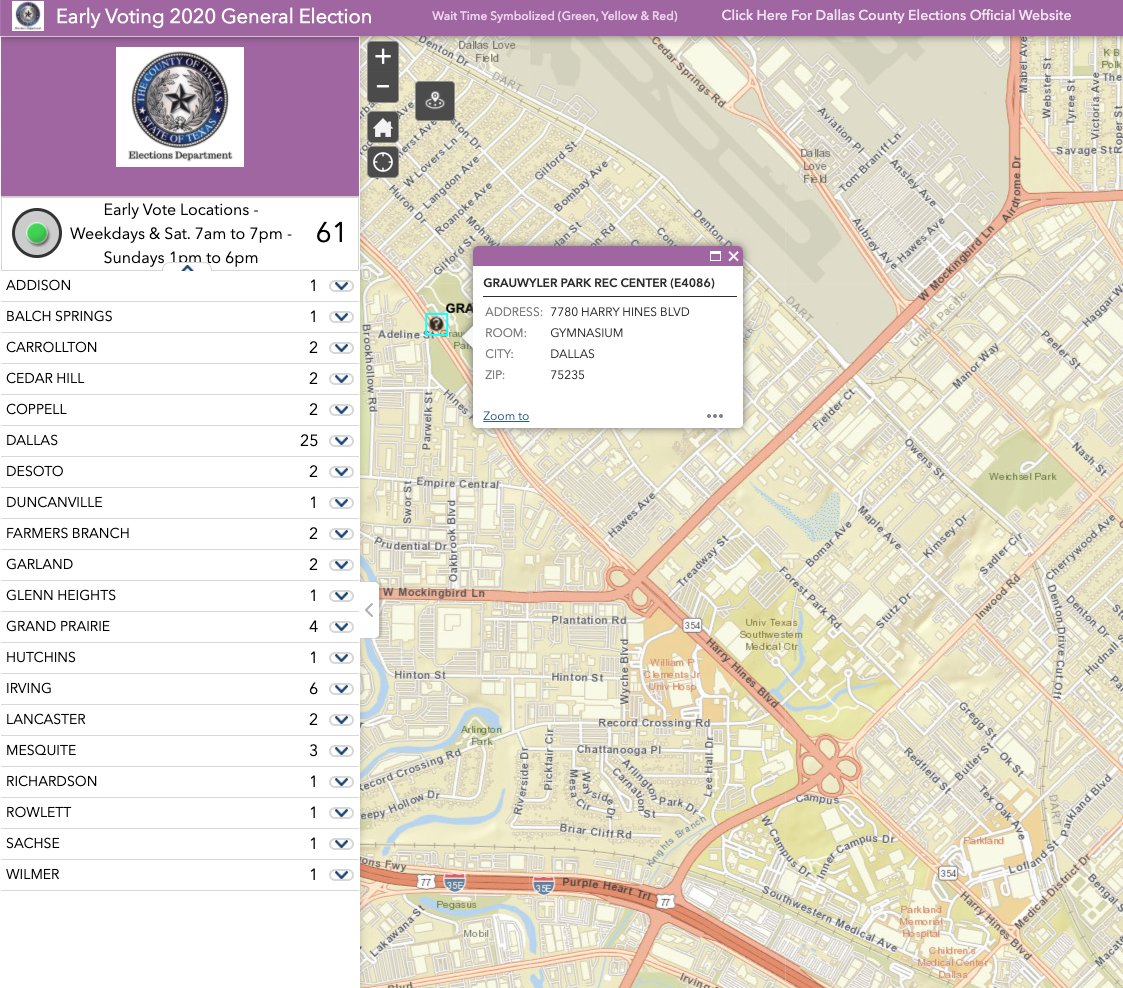This screenshot has width=1123, height=988.
Task: Zoom out on the map
Action: coord(383,87)
